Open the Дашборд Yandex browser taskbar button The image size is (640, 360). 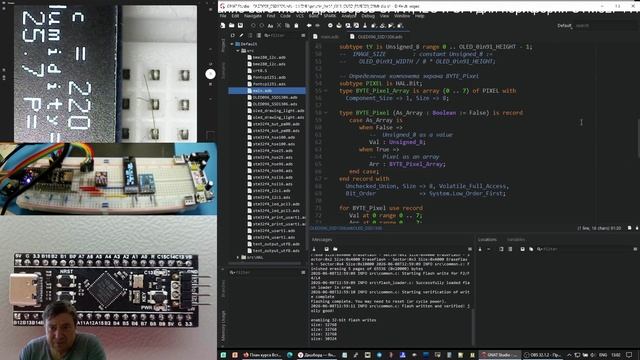coord(316,355)
